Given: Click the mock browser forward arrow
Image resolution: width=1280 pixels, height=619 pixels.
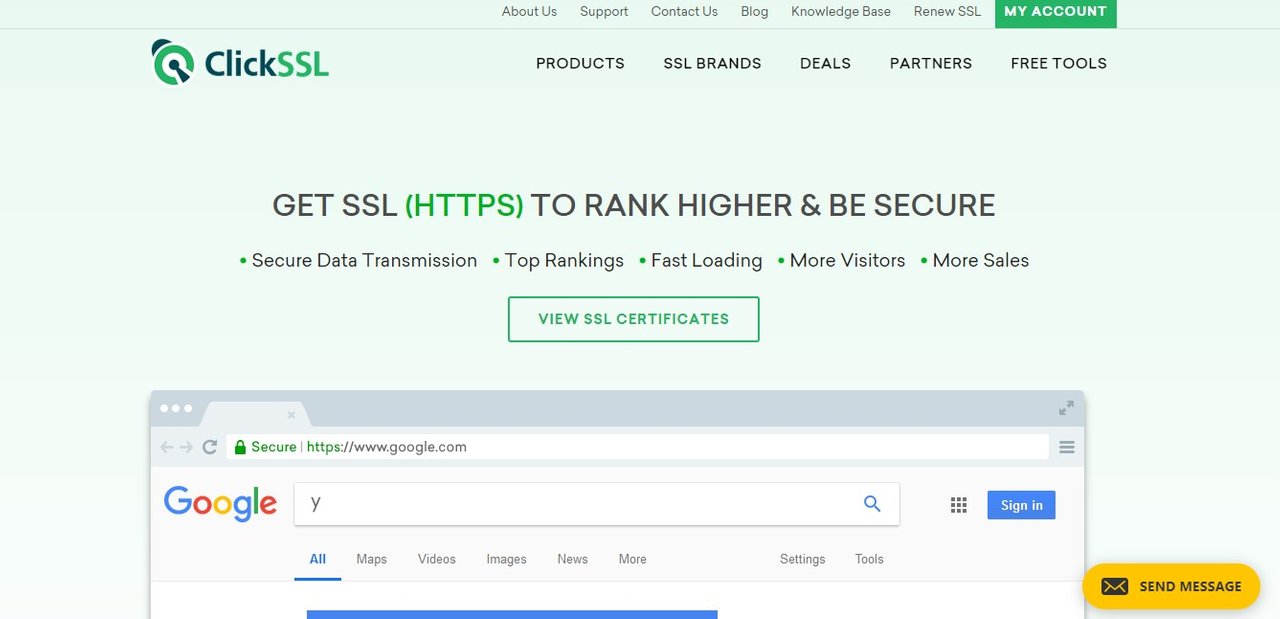Looking at the screenshot, I should tap(186, 447).
